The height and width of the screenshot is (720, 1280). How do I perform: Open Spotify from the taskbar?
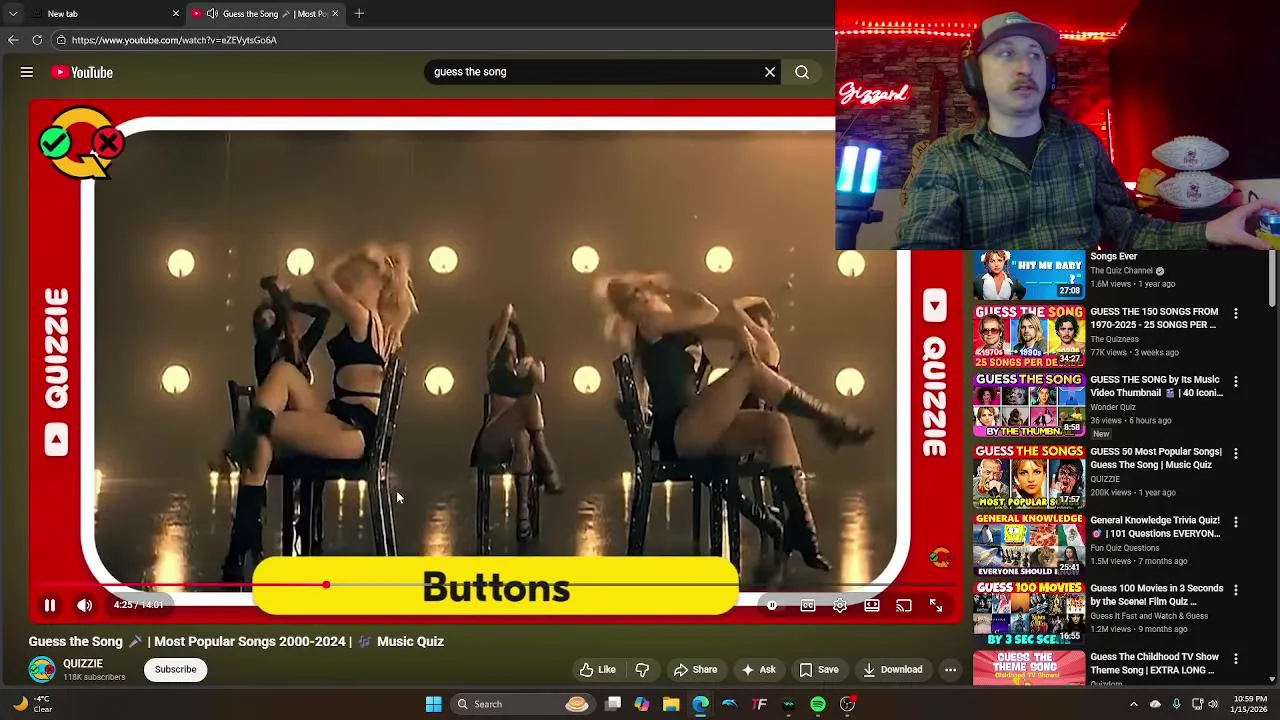(818, 704)
